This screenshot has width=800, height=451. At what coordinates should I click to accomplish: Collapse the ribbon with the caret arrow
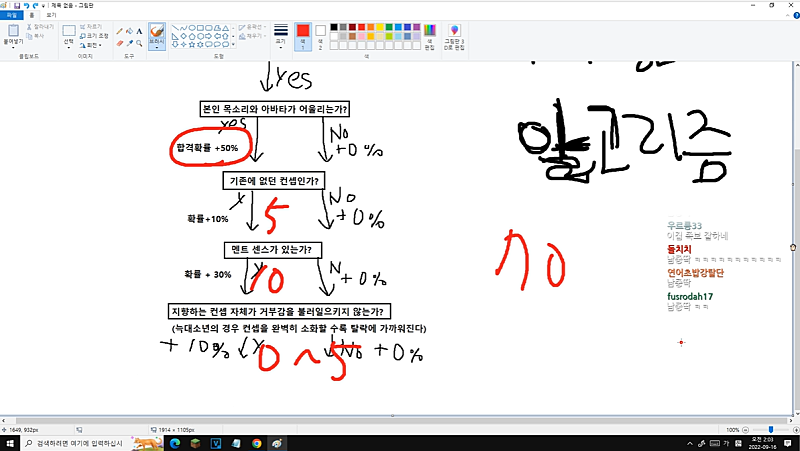point(788,16)
